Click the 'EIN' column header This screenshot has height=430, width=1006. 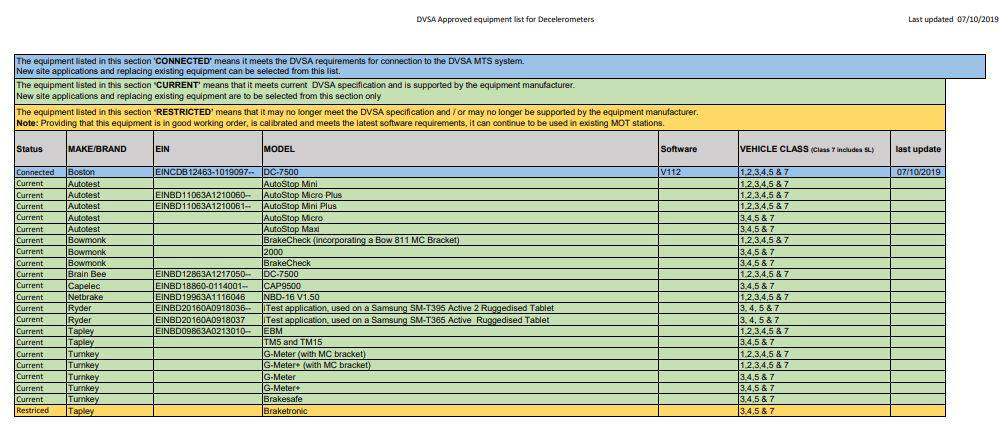click(208, 149)
